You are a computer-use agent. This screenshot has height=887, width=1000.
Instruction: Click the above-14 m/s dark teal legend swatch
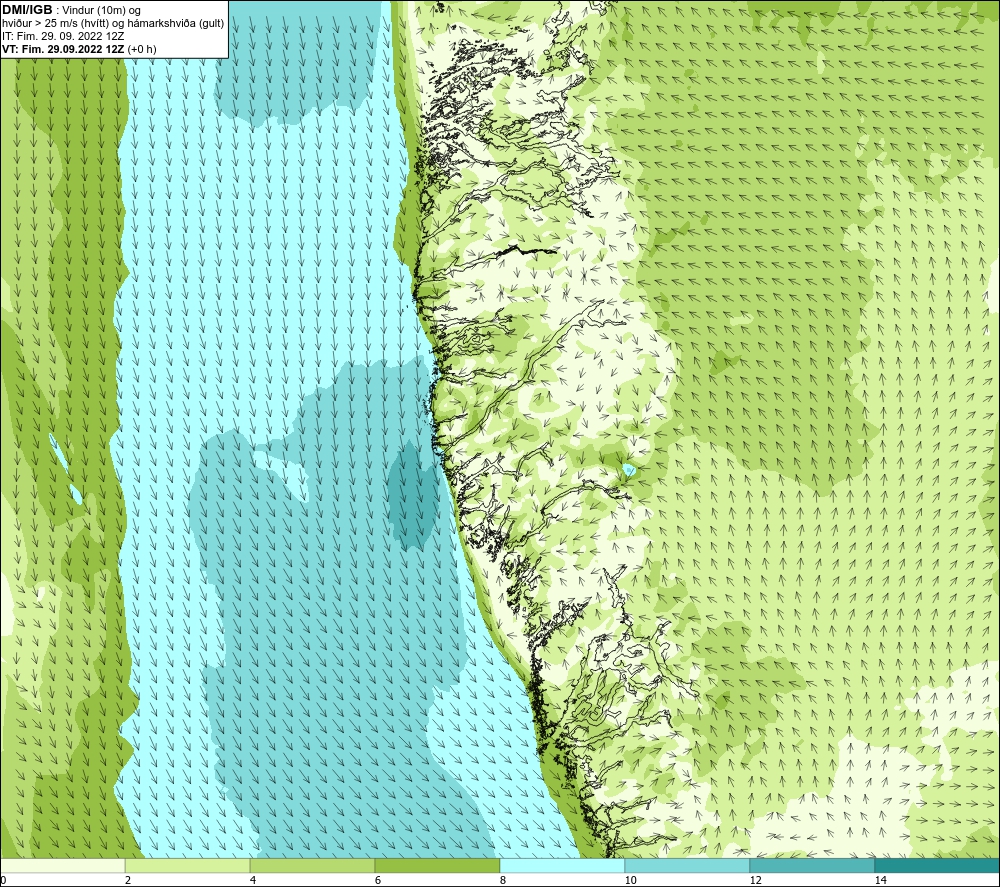[x=938, y=865]
